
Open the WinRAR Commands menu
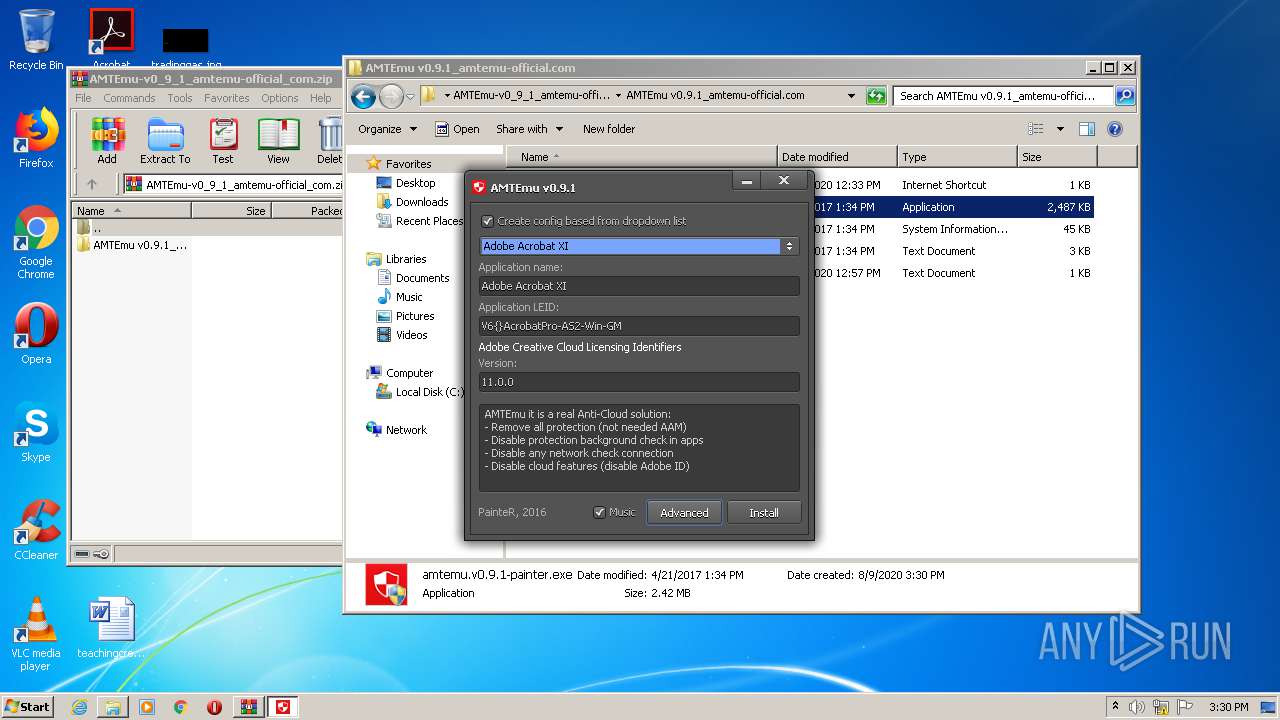[x=129, y=98]
